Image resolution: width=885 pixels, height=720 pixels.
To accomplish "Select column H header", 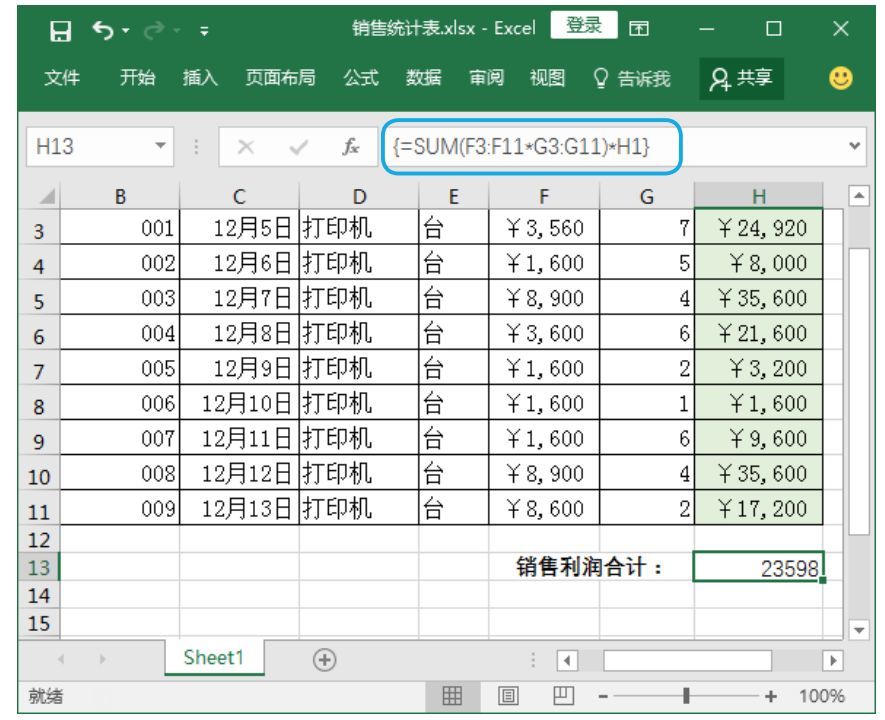I will [x=759, y=196].
